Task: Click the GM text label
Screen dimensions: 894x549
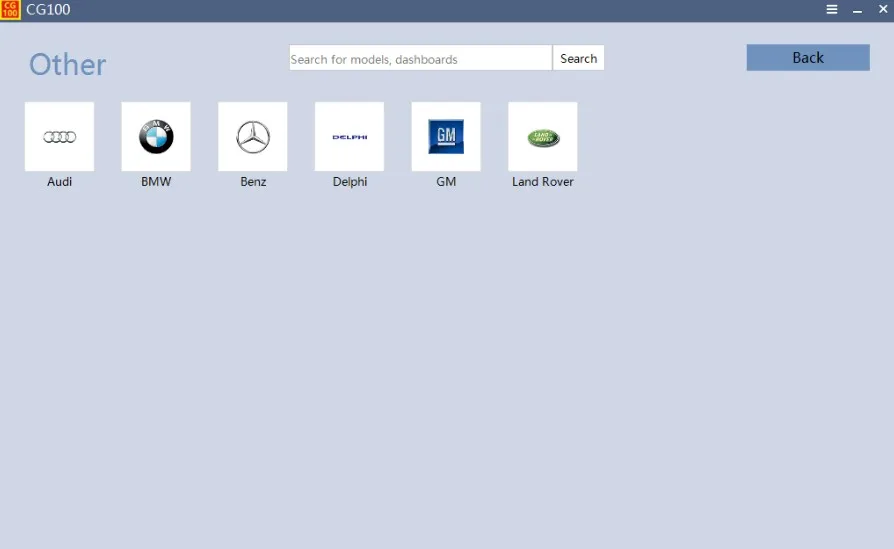Action: click(446, 182)
